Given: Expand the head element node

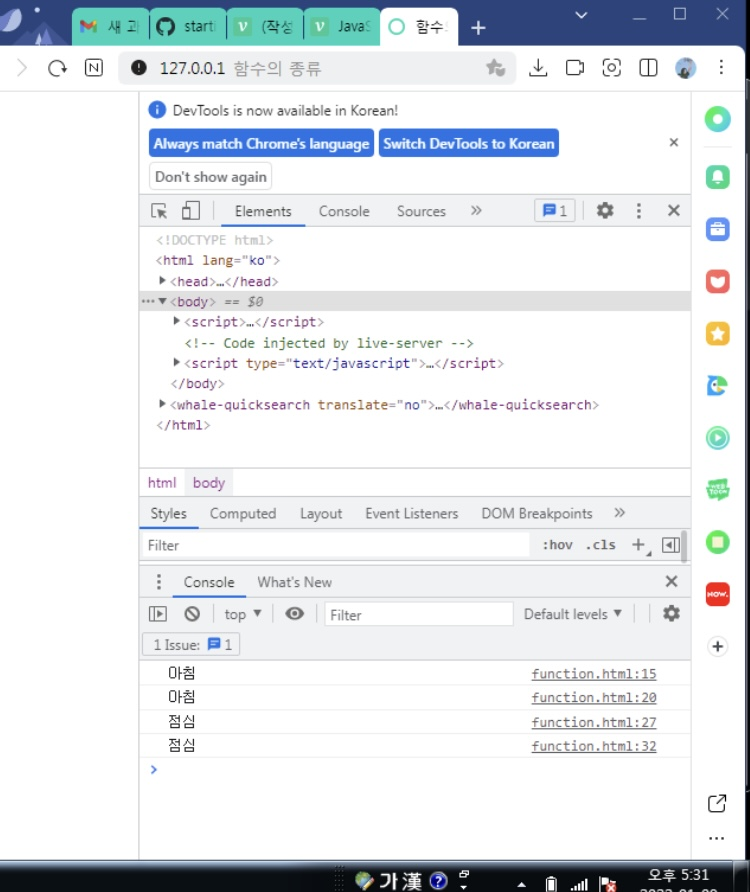Looking at the screenshot, I should 162,280.
